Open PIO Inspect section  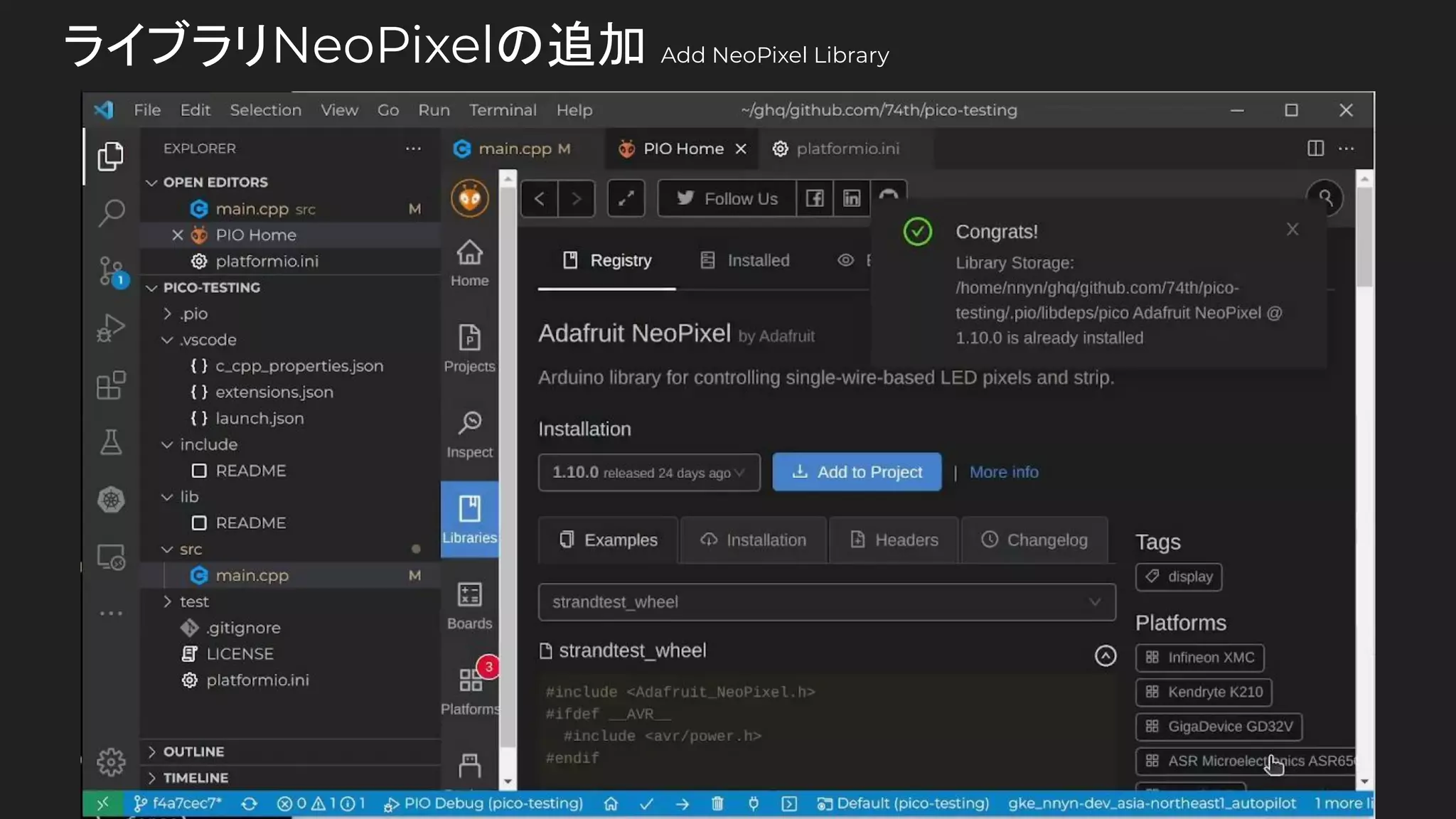[x=469, y=434]
